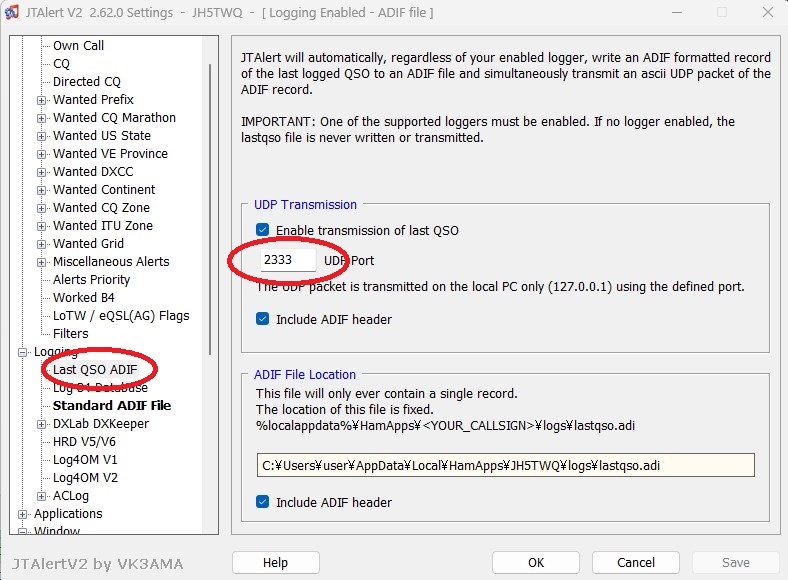This screenshot has width=788, height=580.
Task: Open Alerts Priority settings
Action: tap(91, 280)
